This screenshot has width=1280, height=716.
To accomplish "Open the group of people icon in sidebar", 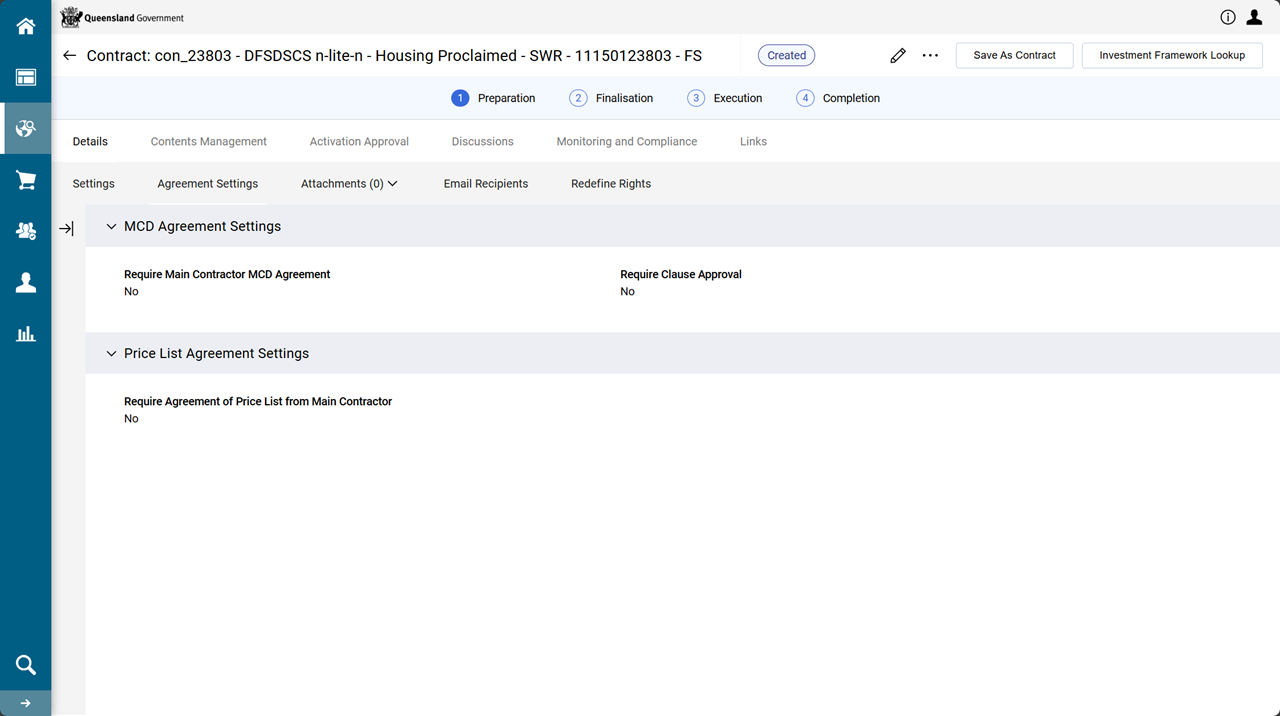I will pos(25,231).
